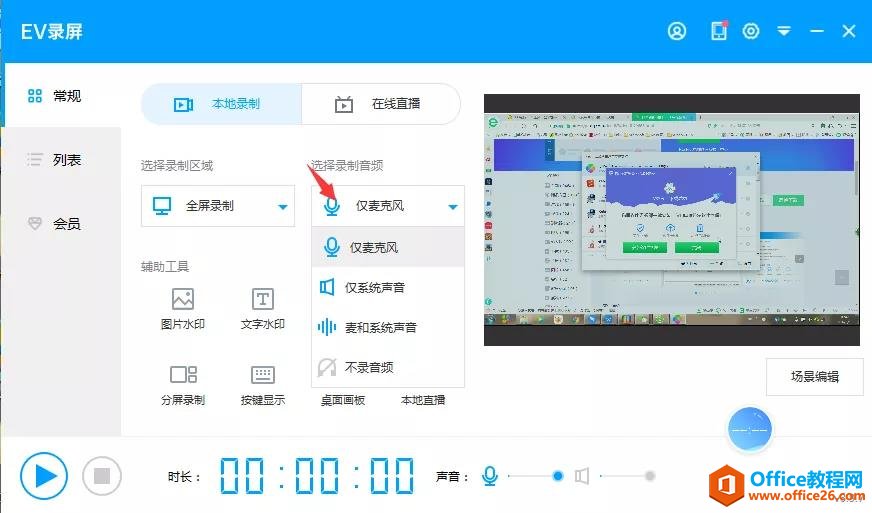This screenshot has width=872, height=513.
Task: Open 文字水印 tool
Action: point(262,309)
